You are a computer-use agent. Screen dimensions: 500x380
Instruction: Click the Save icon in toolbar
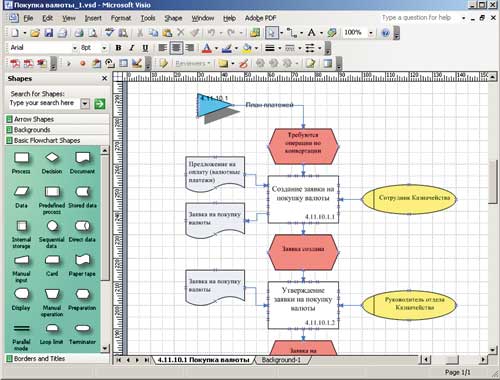point(49,33)
